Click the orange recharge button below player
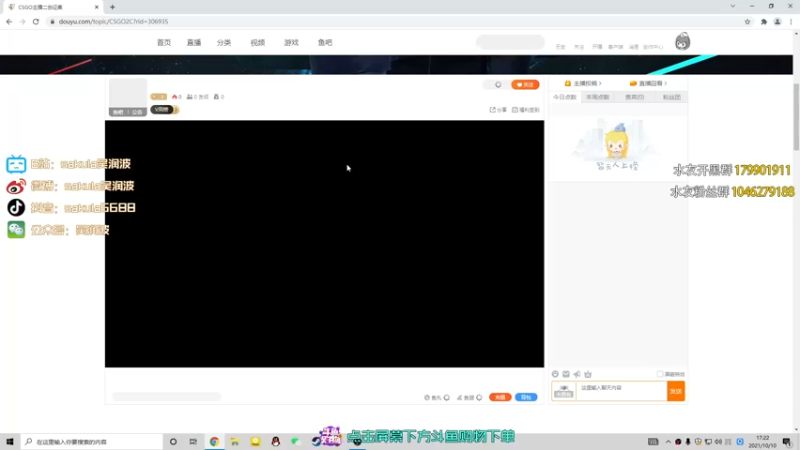The image size is (800, 450). (500, 397)
